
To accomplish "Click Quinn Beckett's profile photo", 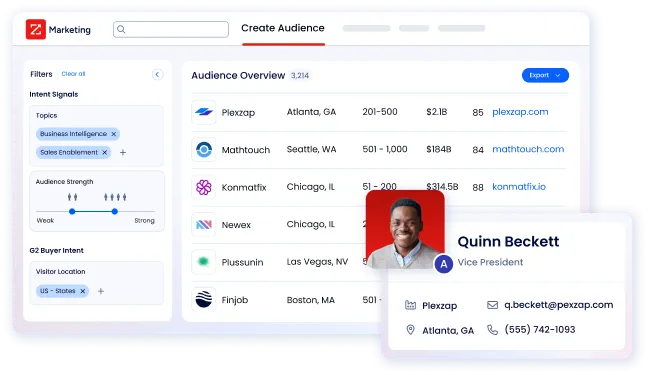I will 405,229.
